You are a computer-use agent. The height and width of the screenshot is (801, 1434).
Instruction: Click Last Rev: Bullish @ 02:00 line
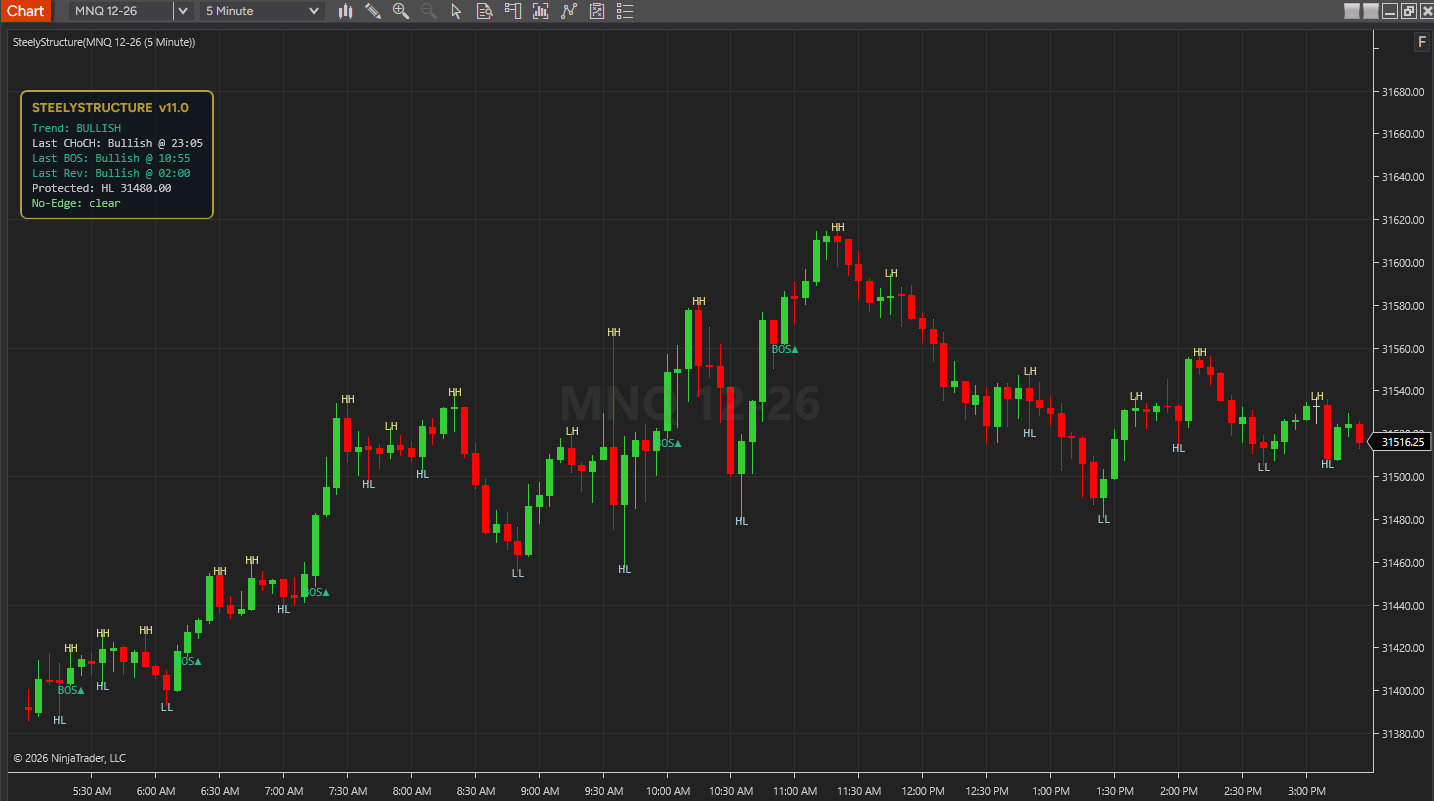(111, 173)
